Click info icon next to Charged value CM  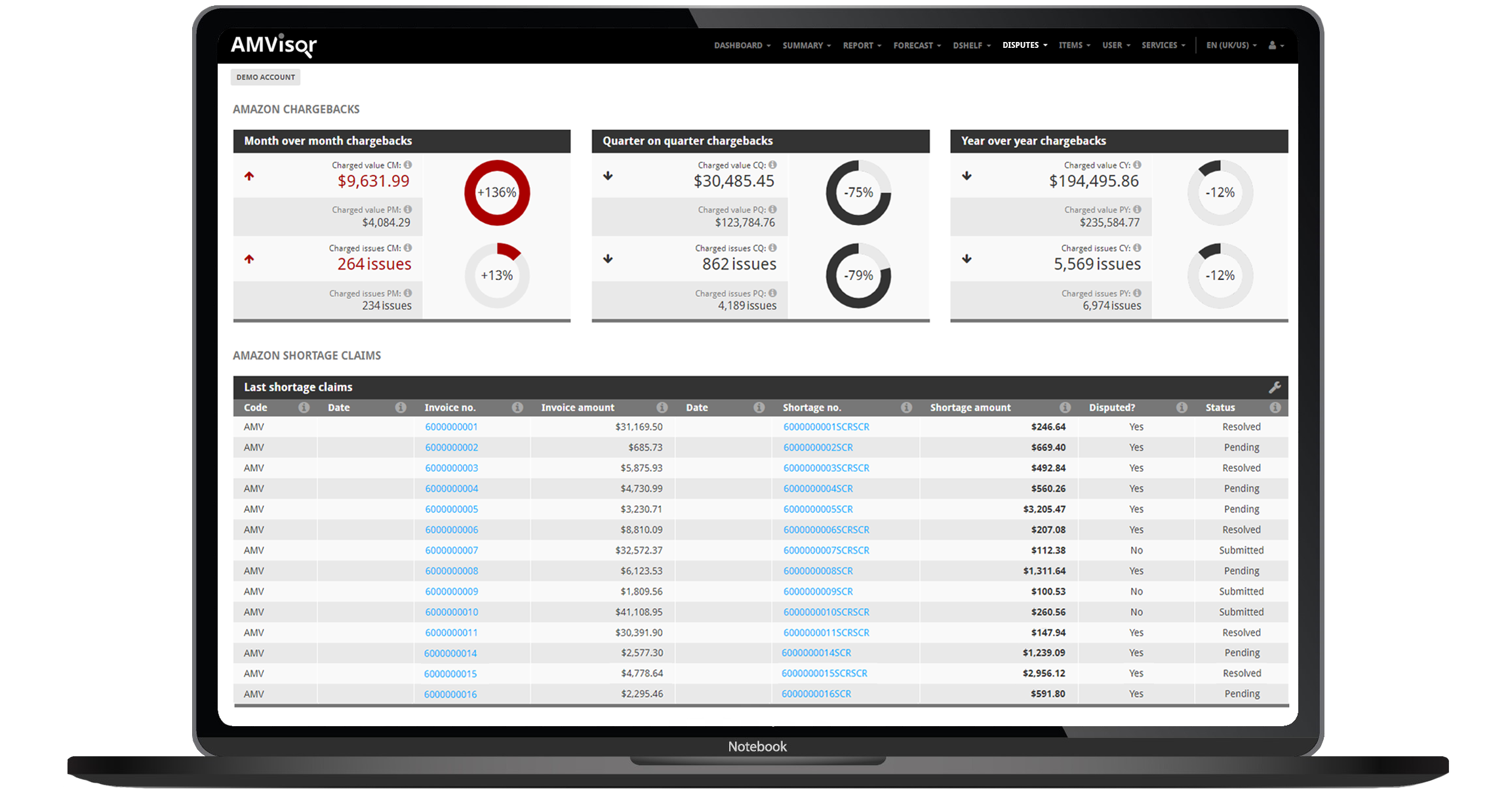[x=408, y=165]
